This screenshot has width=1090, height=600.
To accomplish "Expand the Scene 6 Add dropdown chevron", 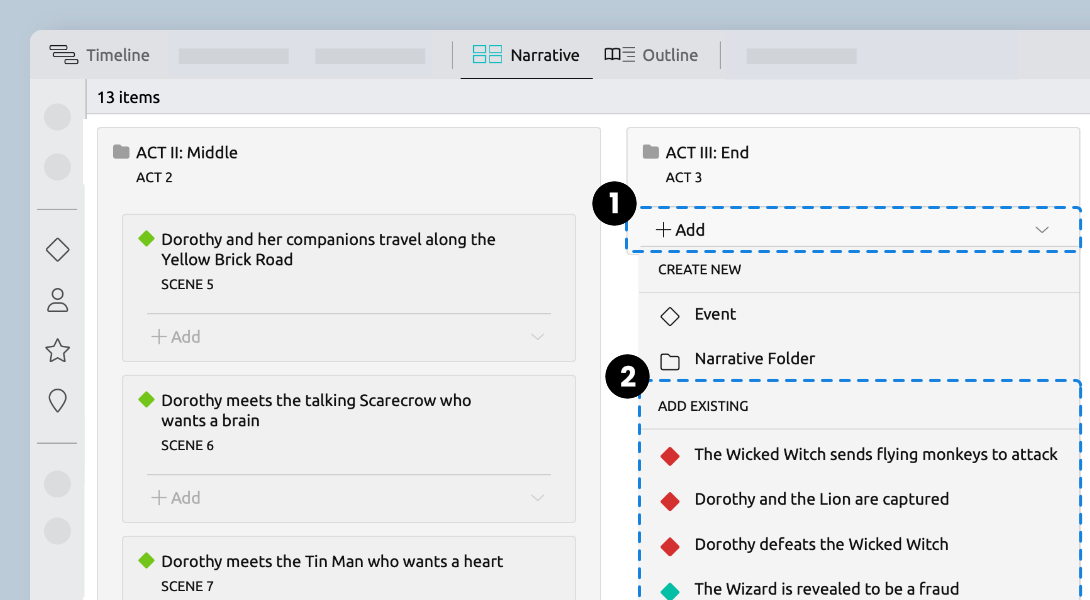I will [537, 498].
